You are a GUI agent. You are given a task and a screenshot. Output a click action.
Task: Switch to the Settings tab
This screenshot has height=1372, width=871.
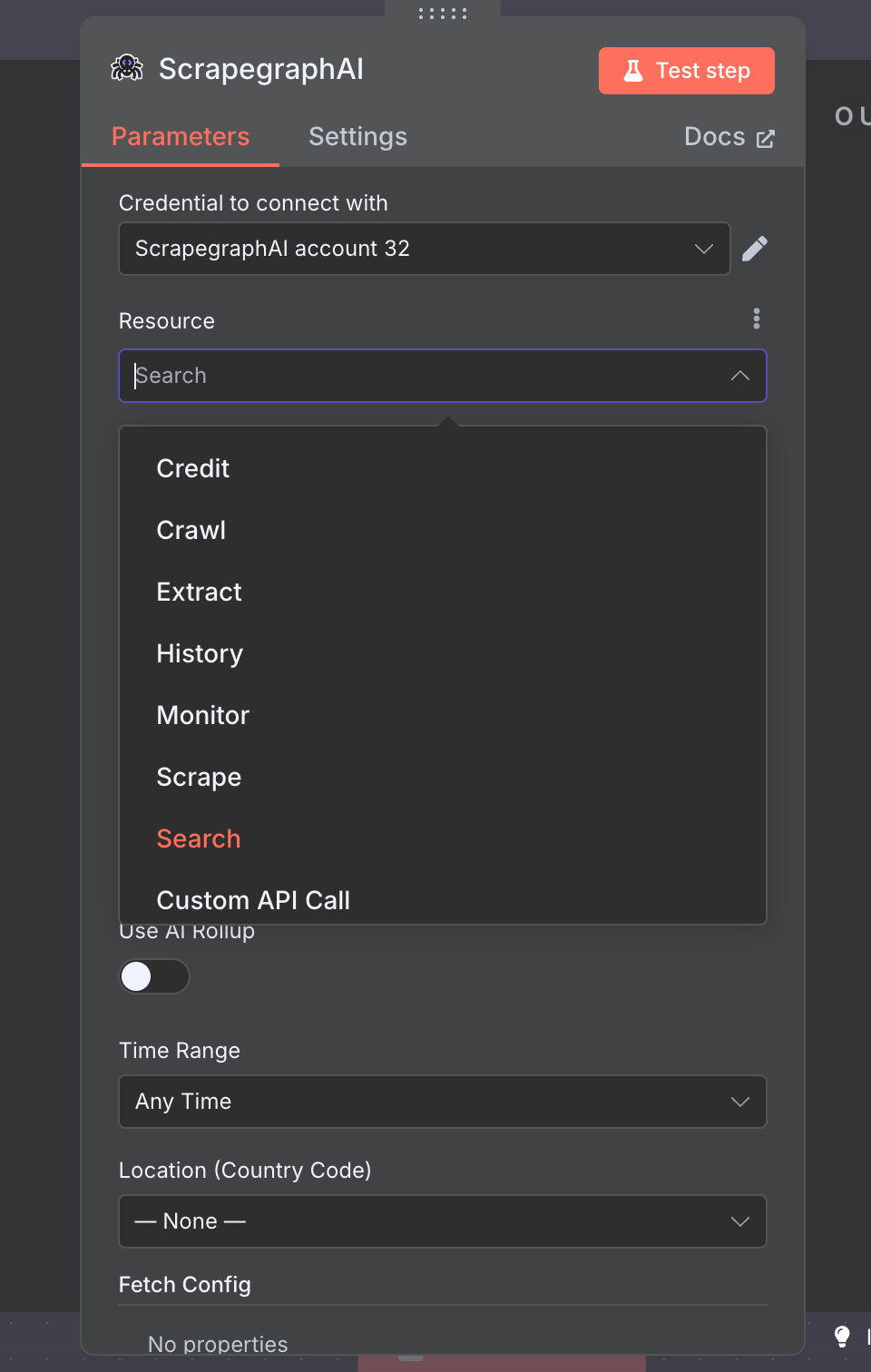[x=357, y=137]
